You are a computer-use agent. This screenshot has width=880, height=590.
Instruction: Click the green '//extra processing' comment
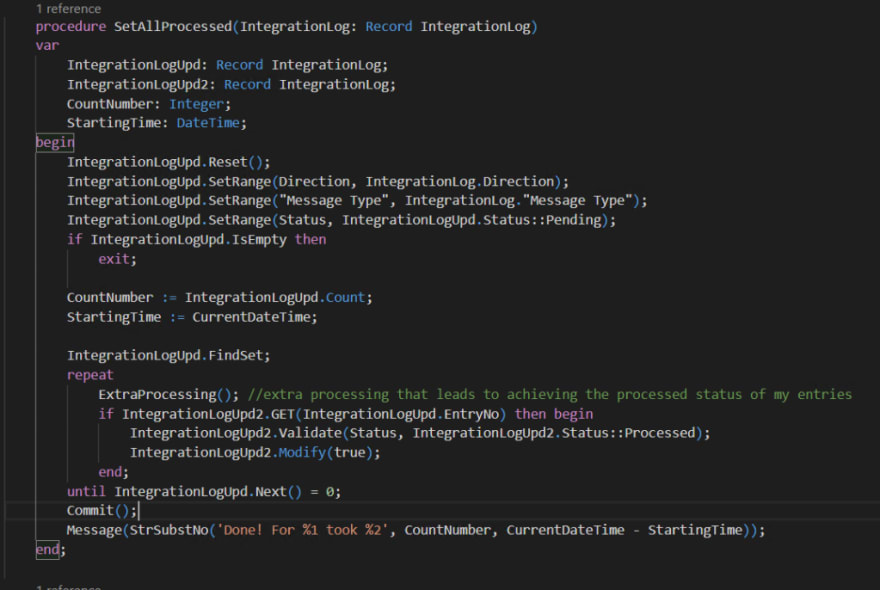coord(549,395)
